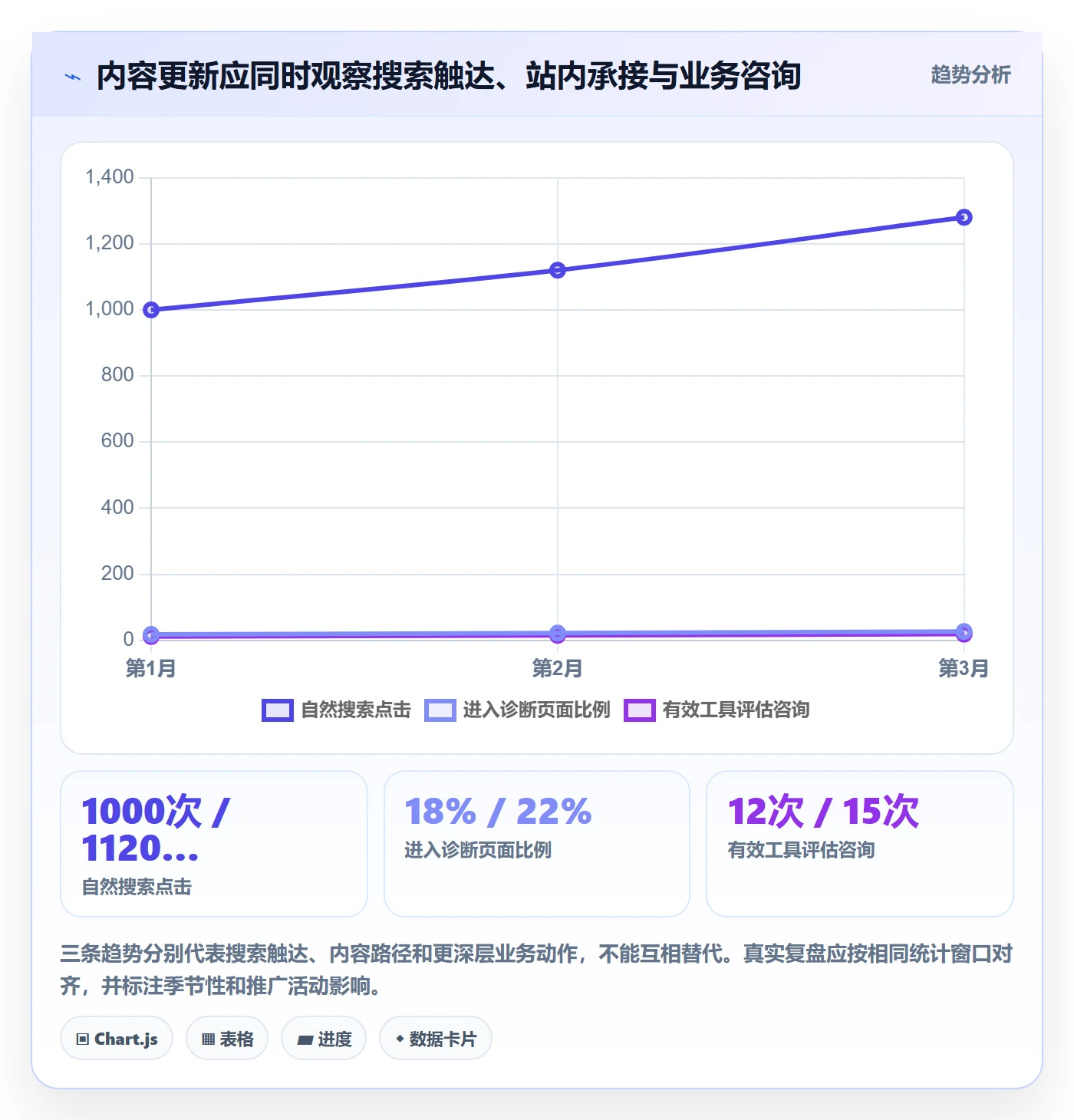Image resolution: width=1074 pixels, height=1120 pixels.
Task: Click the 数据卡片 tag
Action: click(x=436, y=1039)
